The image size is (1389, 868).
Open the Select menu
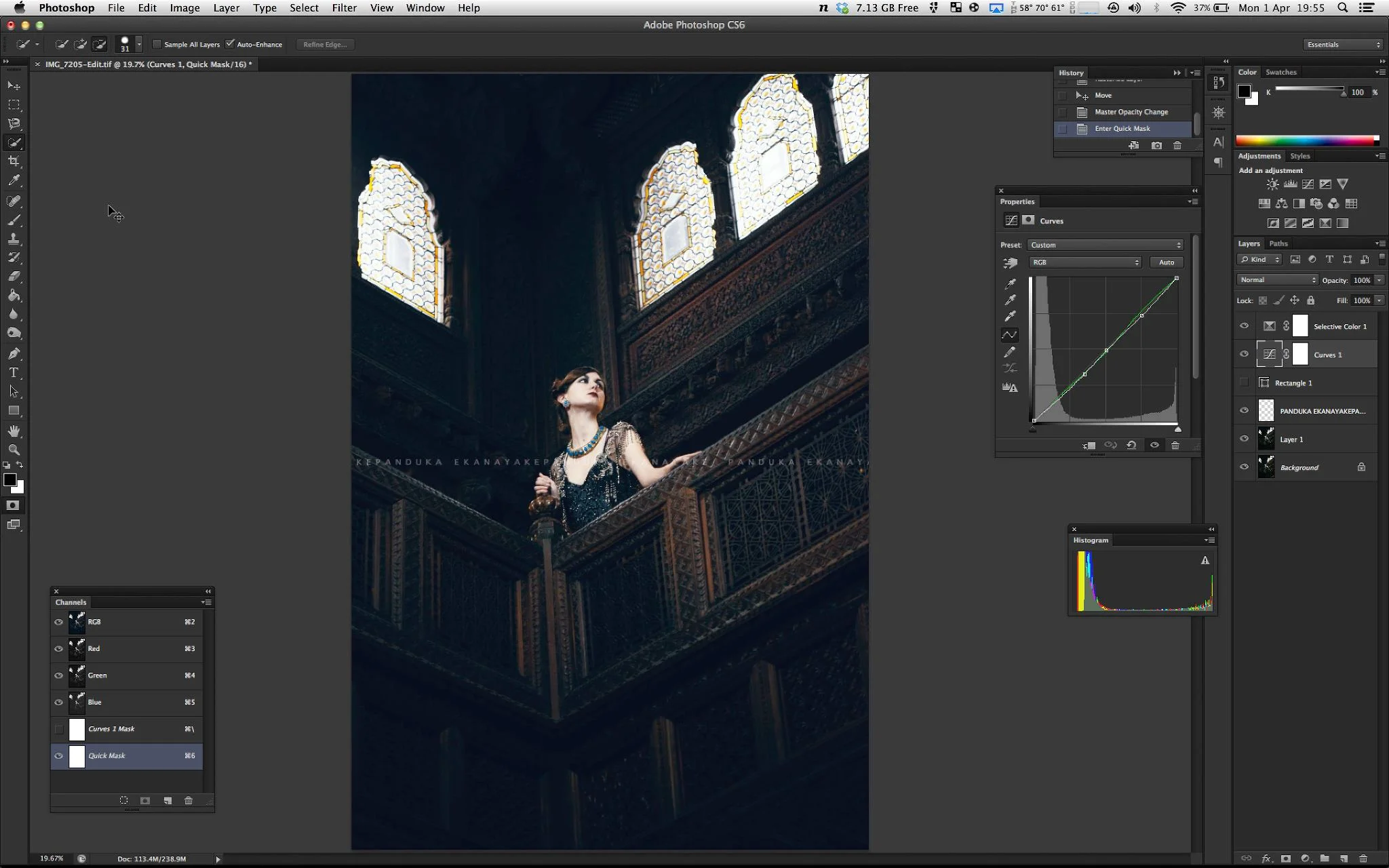pos(304,8)
